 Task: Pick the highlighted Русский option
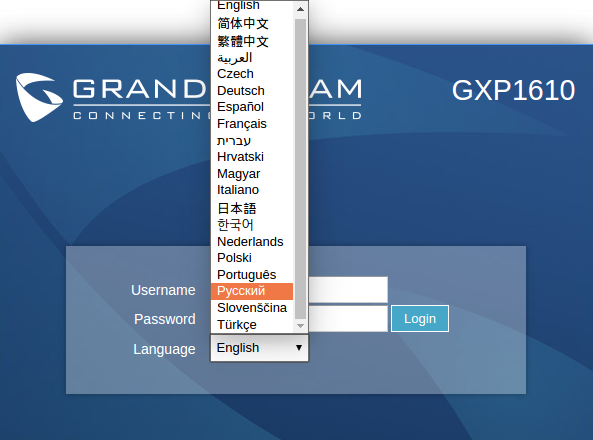coord(252,291)
